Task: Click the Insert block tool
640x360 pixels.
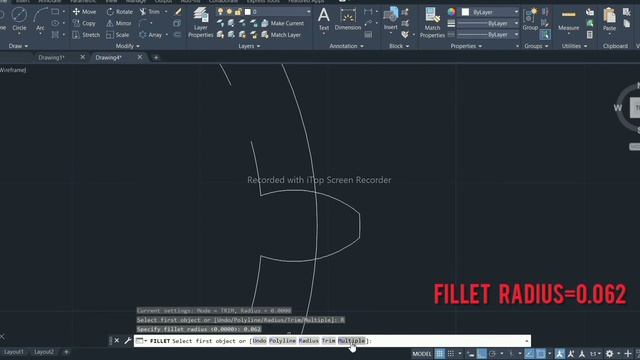Action: [x=391, y=19]
